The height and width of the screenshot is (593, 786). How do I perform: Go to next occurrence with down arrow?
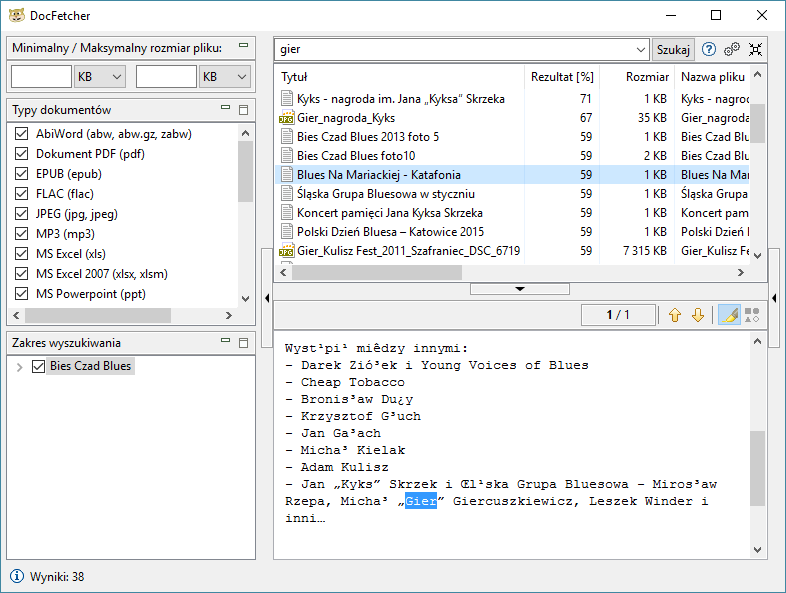[698, 315]
